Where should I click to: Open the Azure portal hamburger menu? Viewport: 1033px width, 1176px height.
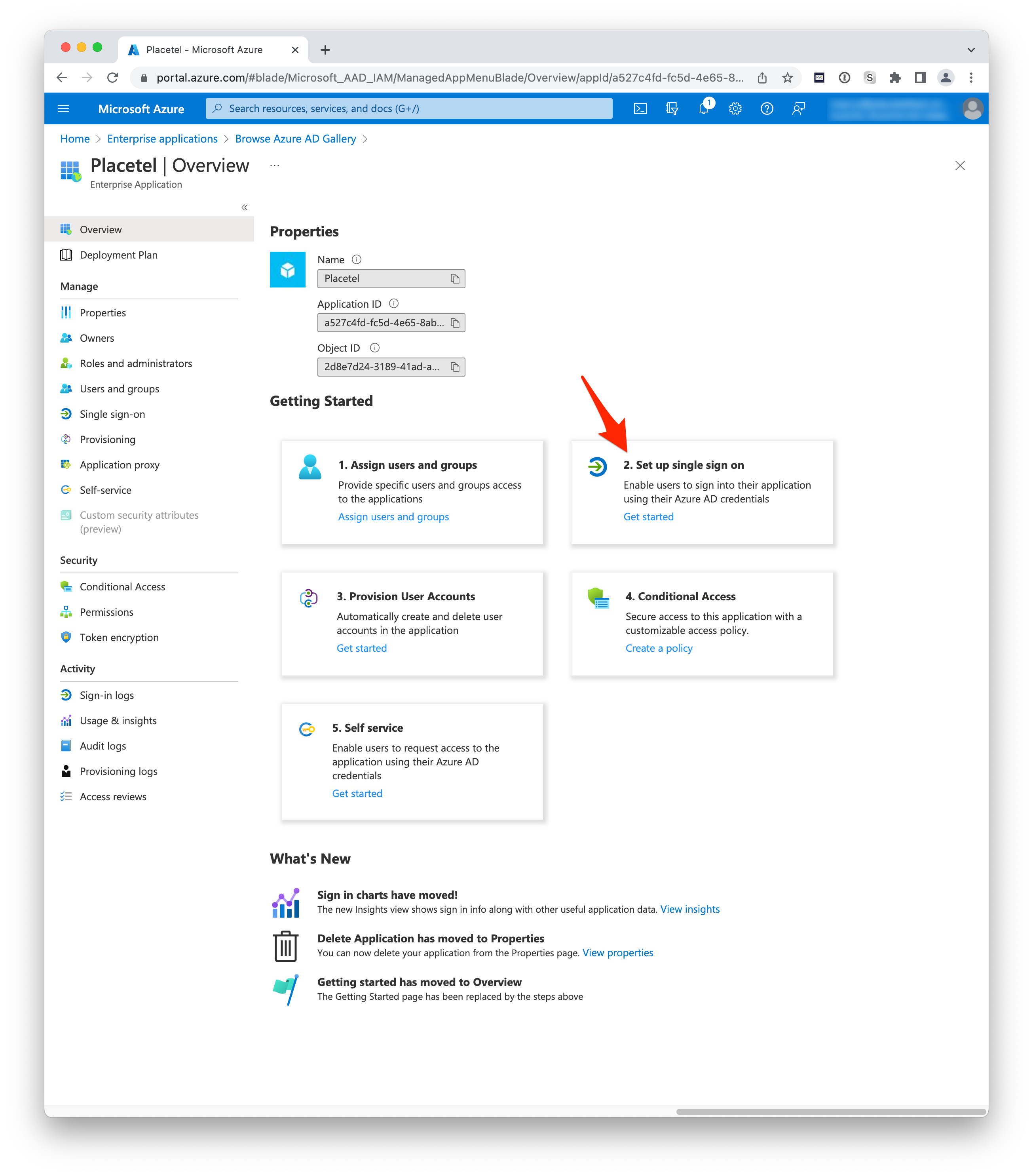click(x=64, y=109)
